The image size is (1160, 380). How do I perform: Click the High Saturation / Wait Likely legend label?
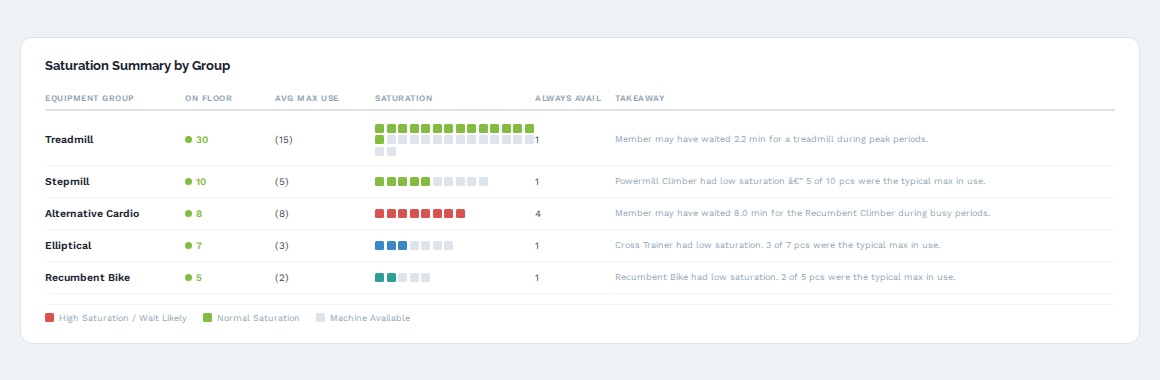coord(123,318)
